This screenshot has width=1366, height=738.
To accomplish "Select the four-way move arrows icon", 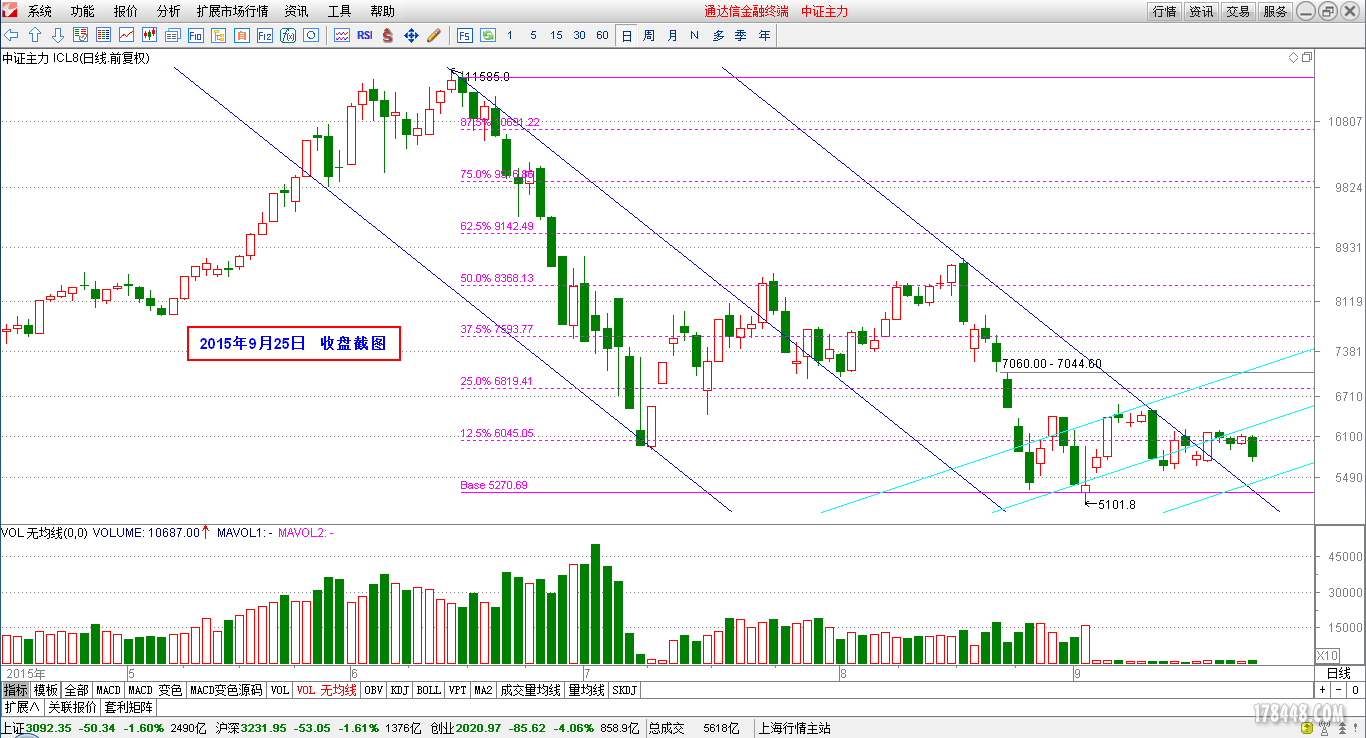I will click(411, 35).
